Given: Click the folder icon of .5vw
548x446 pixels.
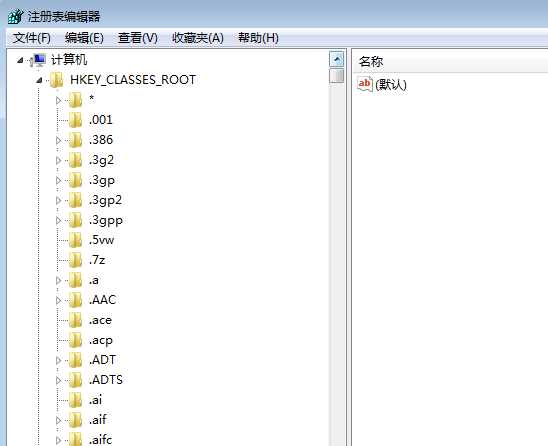Looking at the screenshot, I should [75, 240].
